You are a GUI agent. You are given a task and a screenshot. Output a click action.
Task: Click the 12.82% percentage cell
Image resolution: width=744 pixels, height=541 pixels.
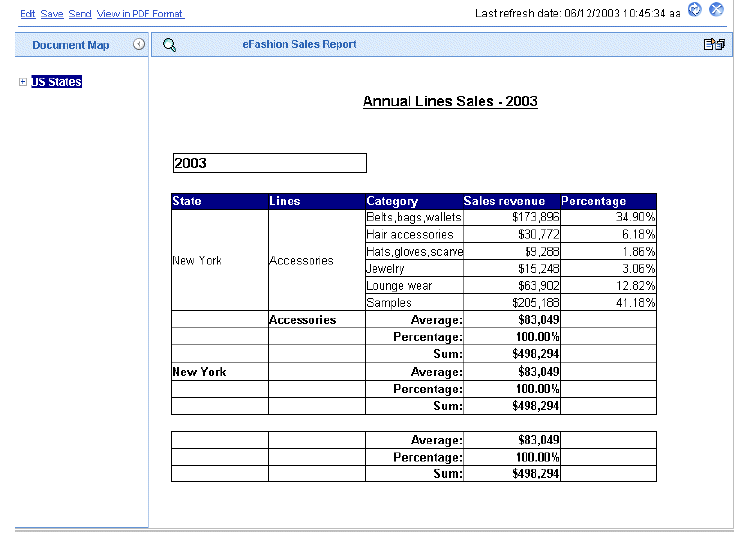point(609,286)
